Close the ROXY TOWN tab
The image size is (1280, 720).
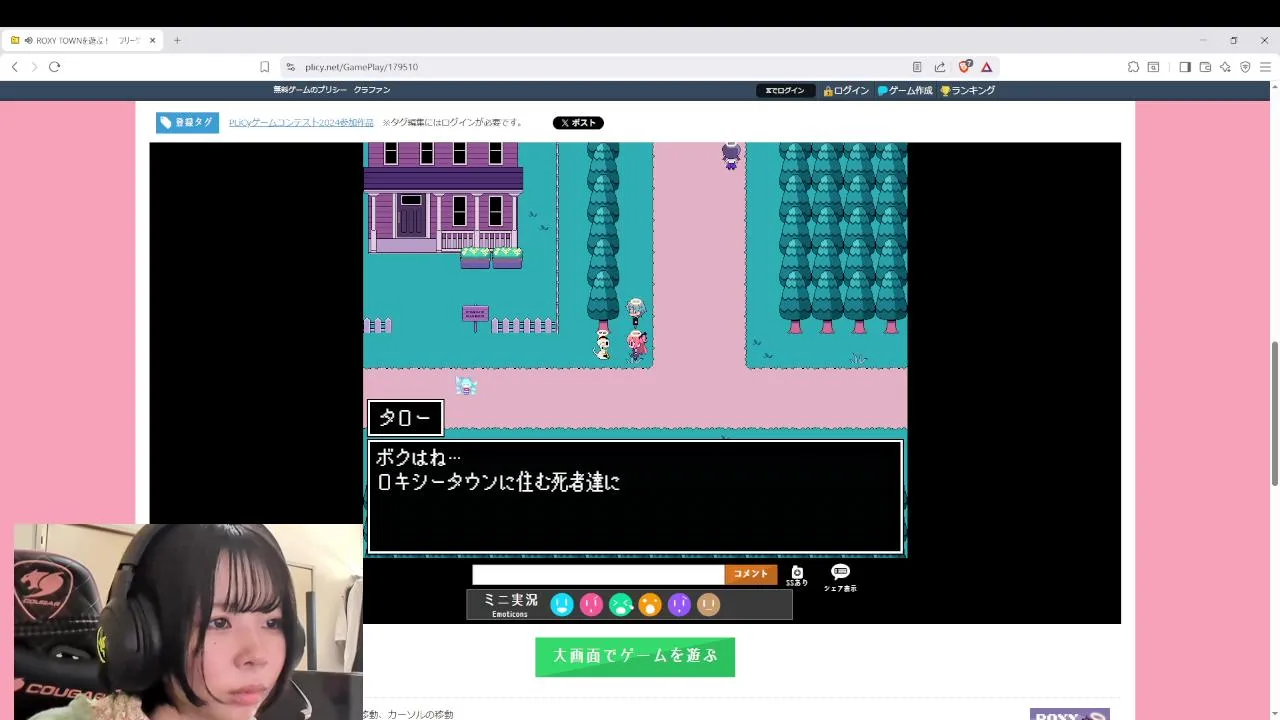(x=152, y=40)
